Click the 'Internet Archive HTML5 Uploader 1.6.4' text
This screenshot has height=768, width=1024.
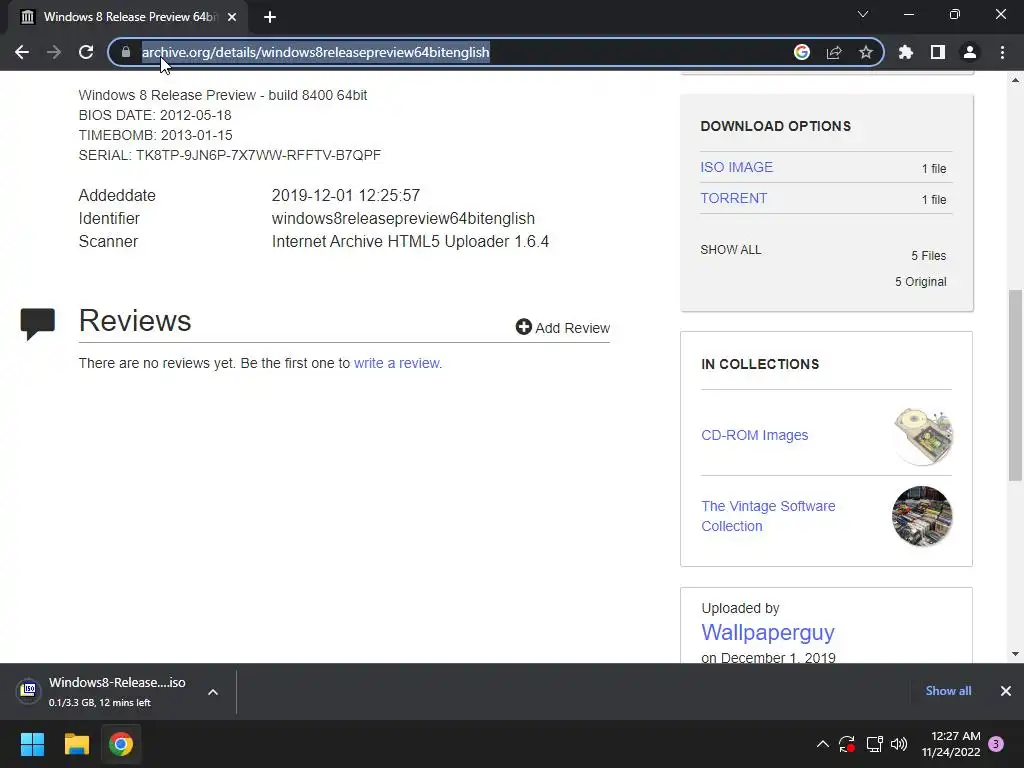[x=410, y=242]
